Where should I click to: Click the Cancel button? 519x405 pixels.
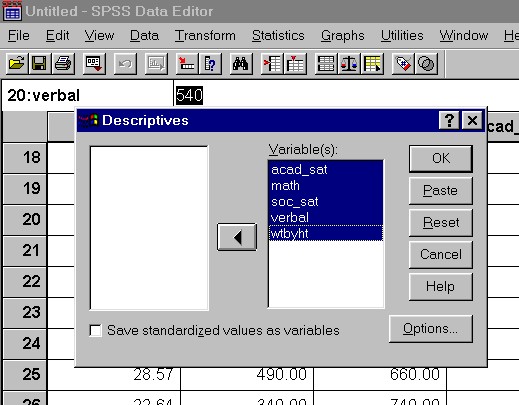pos(441,254)
